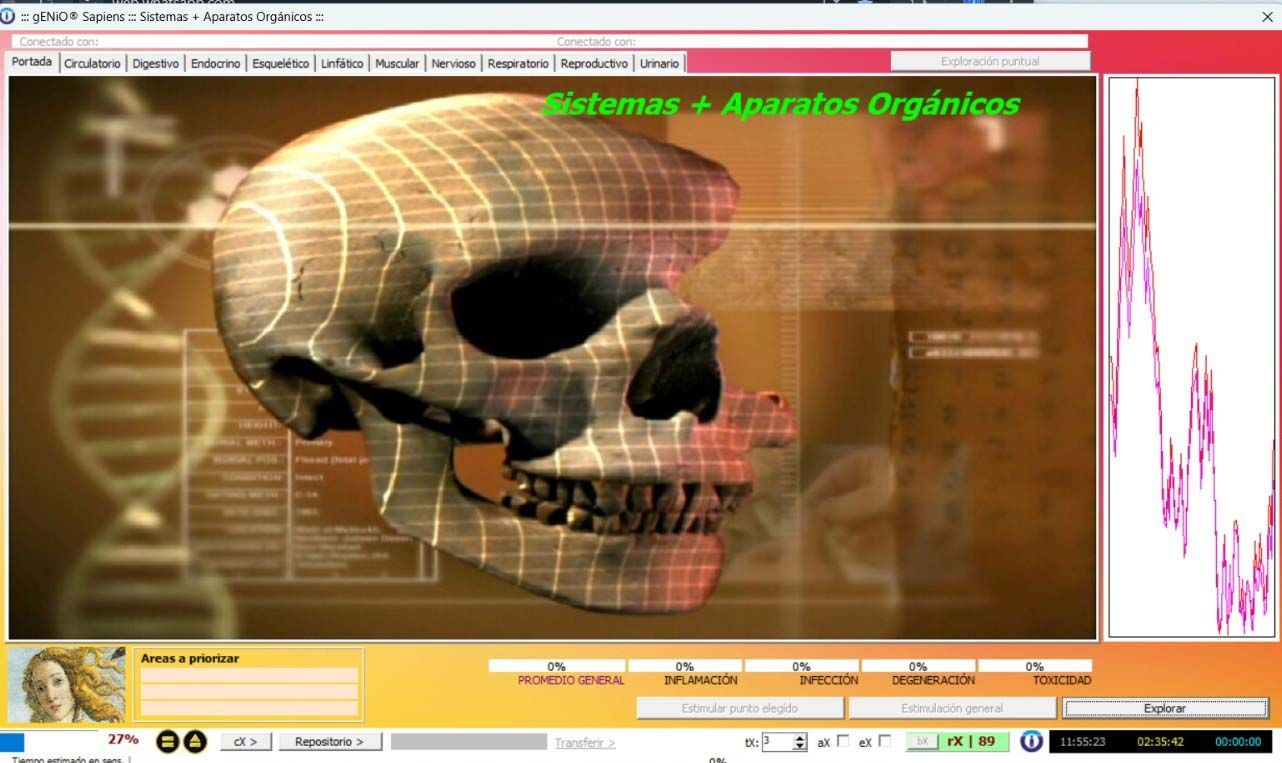The width and height of the screenshot is (1282, 763).
Task: Go to the Urinario tab
Action: (x=659, y=63)
